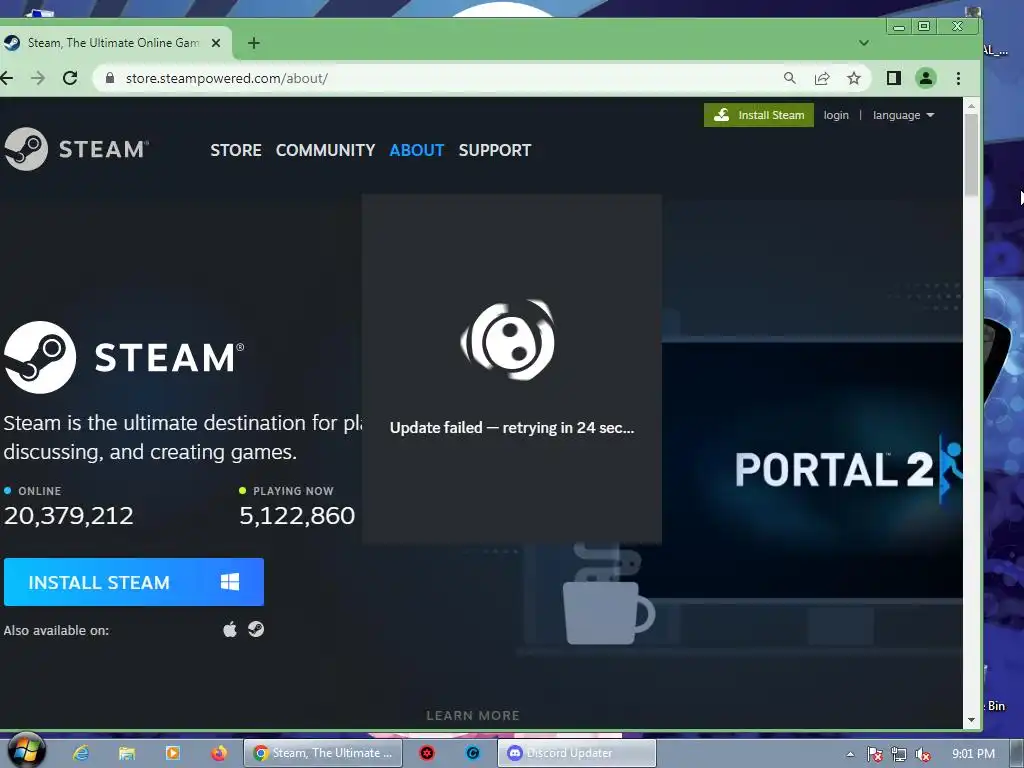View site lock information icon
The width and height of the screenshot is (1024, 768).
click(x=110, y=78)
